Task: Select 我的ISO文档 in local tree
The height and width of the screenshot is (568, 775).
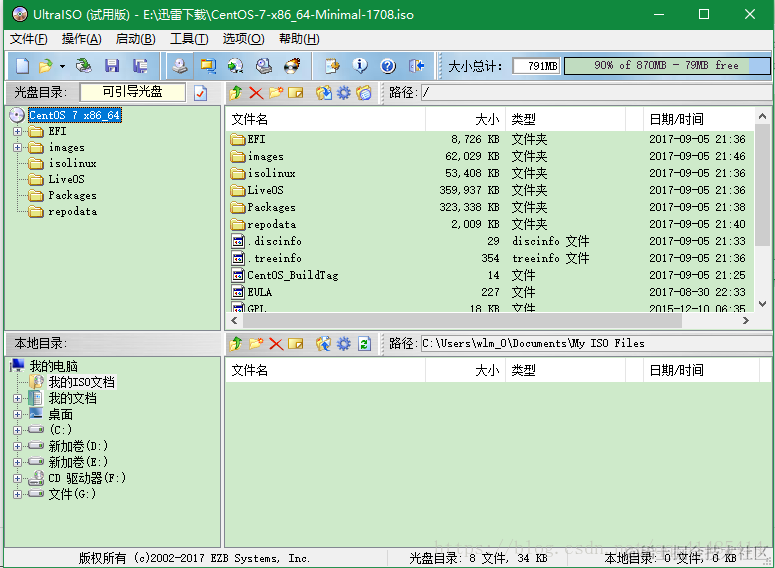Action: [82, 382]
